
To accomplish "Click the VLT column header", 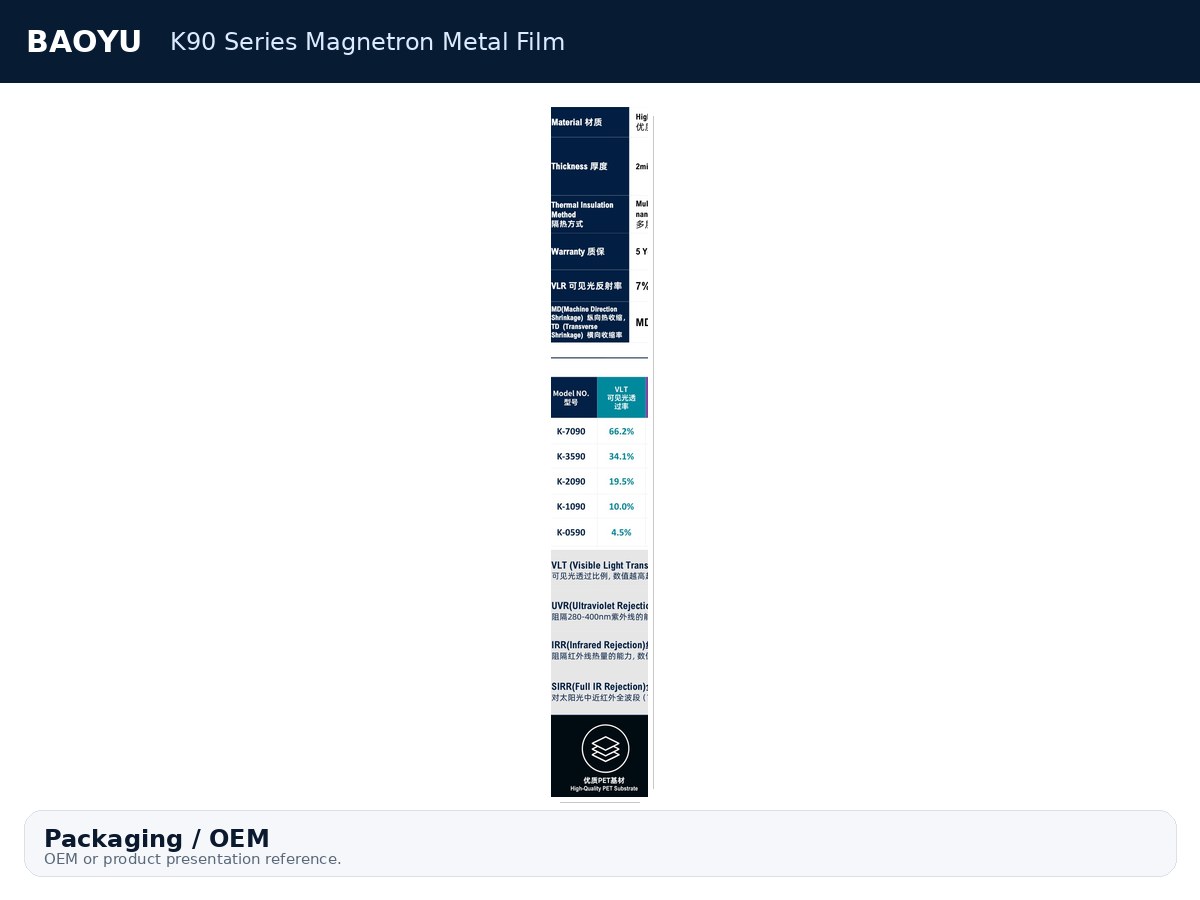I will pos(621,397).
